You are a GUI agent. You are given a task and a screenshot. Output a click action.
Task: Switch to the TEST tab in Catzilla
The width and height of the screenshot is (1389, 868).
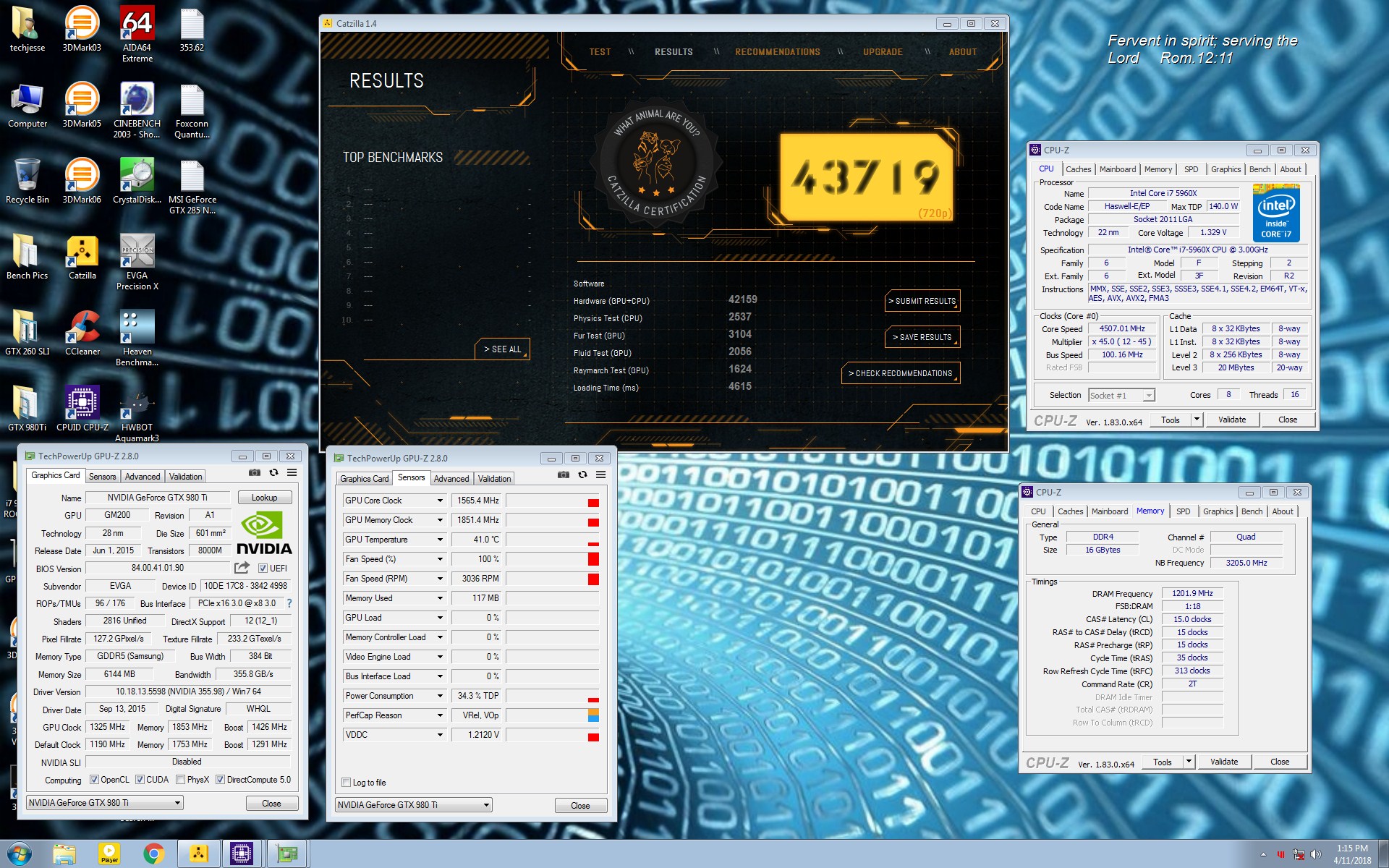(x=600, y=52)
